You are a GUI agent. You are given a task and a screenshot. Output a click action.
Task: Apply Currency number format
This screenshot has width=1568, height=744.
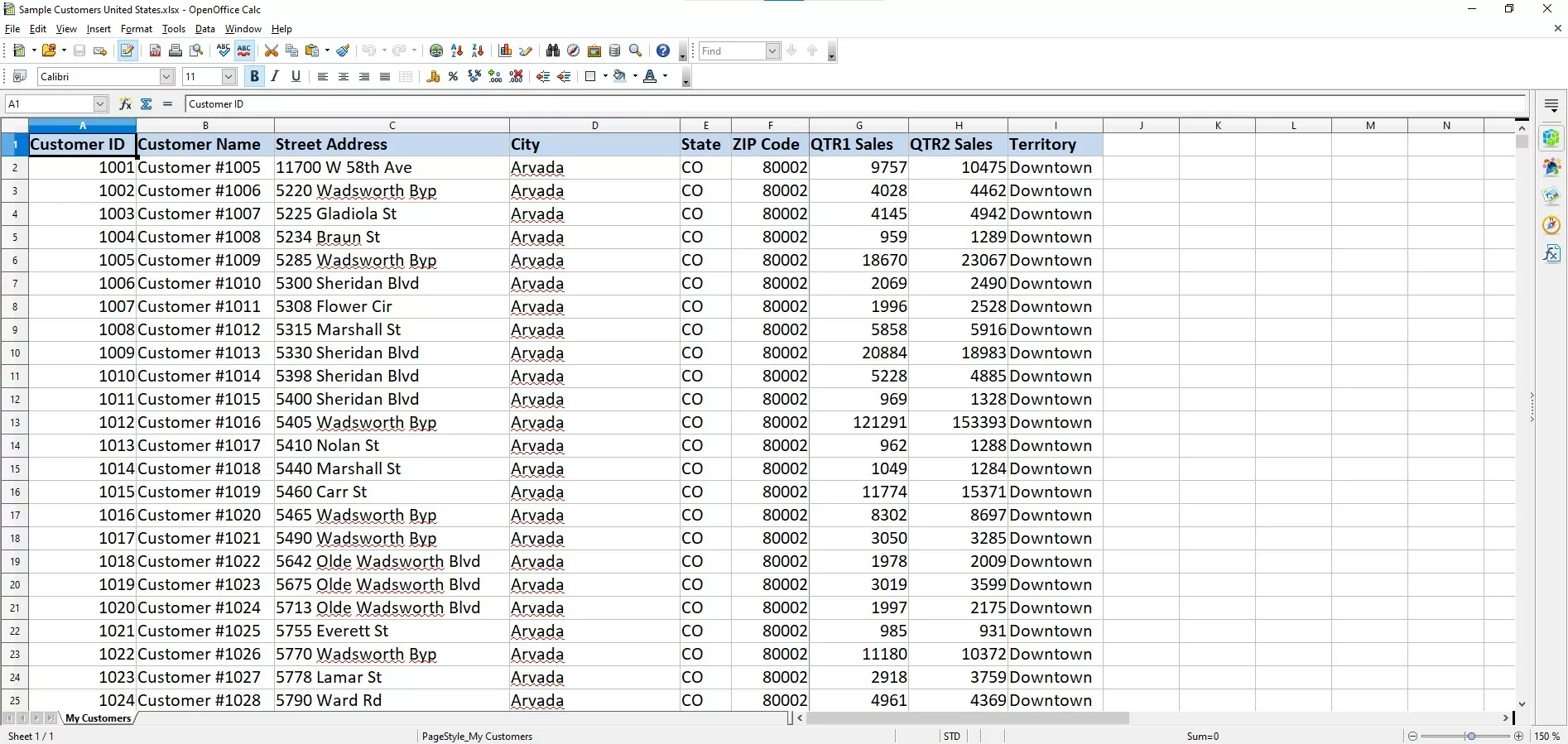433,77
